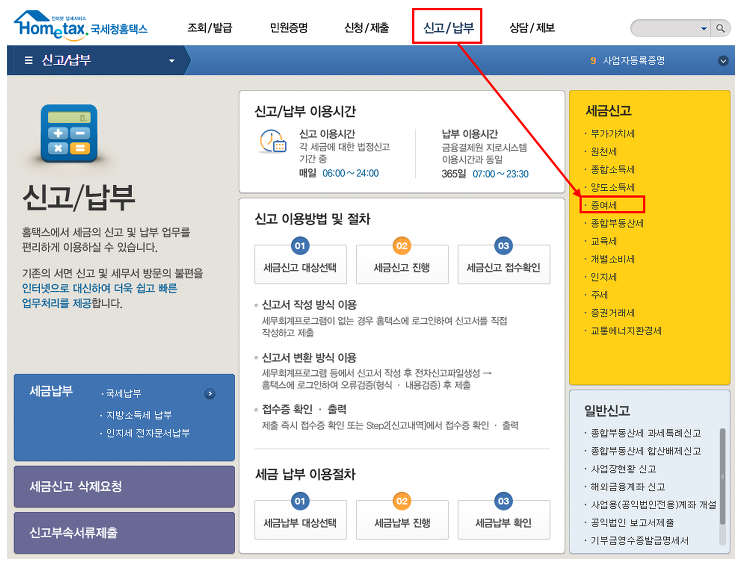
Task: Click the 세금납부 panel title
Action: click(51, 391)
